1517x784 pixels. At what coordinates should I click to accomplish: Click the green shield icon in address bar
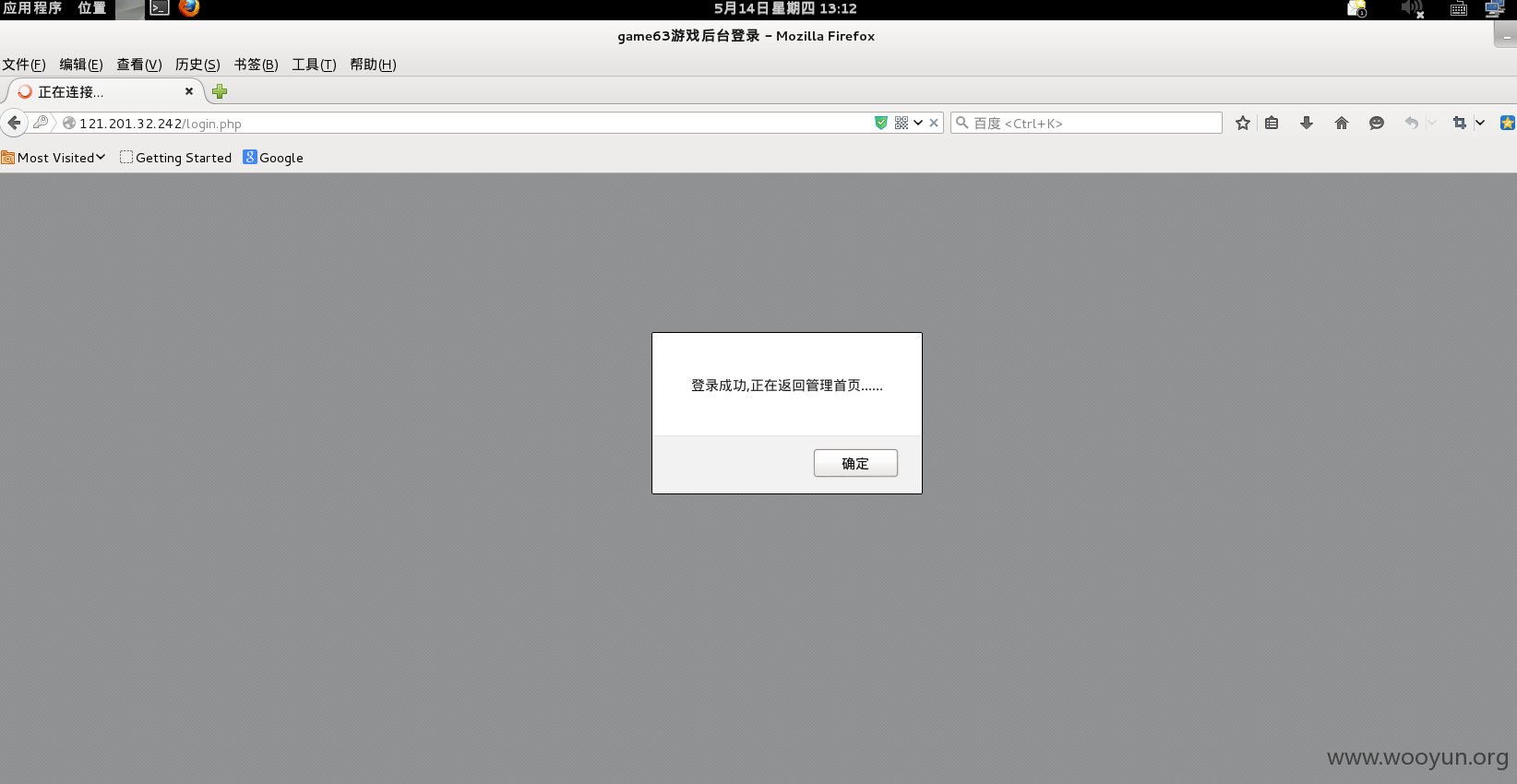pos(881,123)
